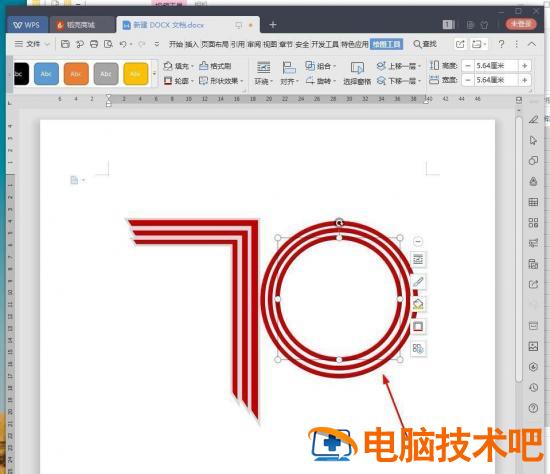Click the 旋转 rotate command
This screenshot has height=474, width=550.
(320, 81)
